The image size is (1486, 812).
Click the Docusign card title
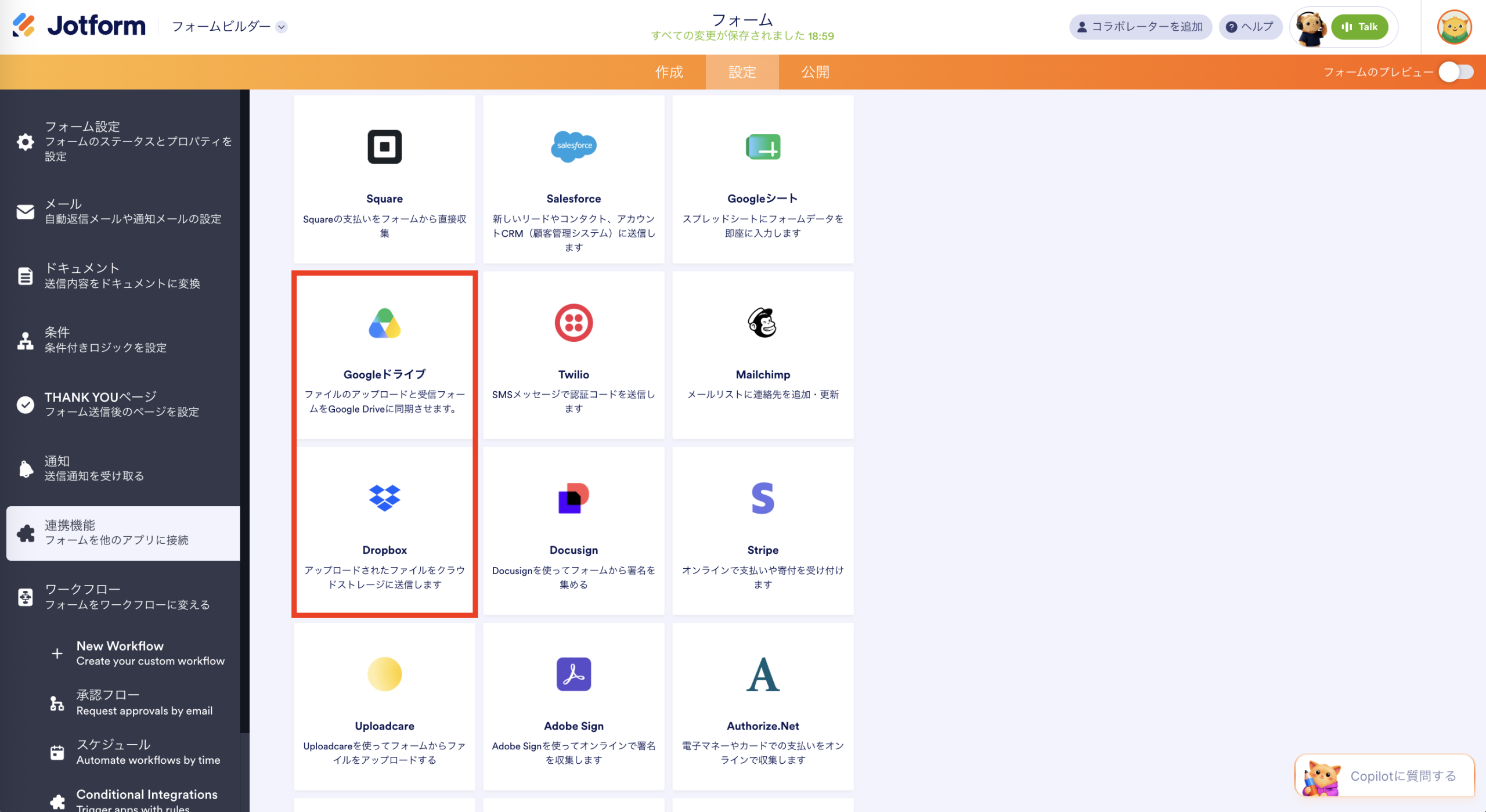574,550
